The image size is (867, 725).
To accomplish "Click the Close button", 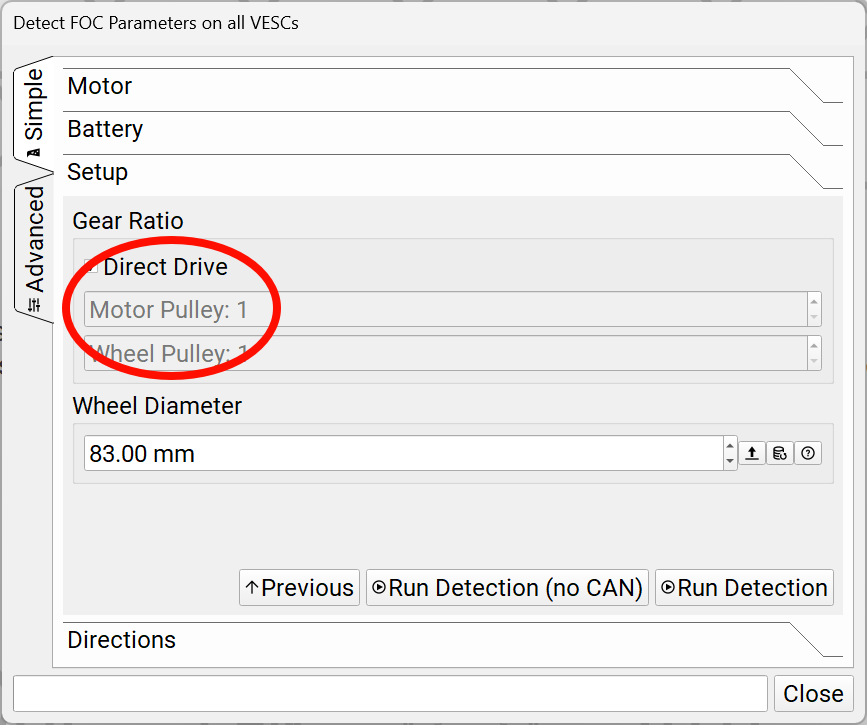I will (x=813, y=693).
